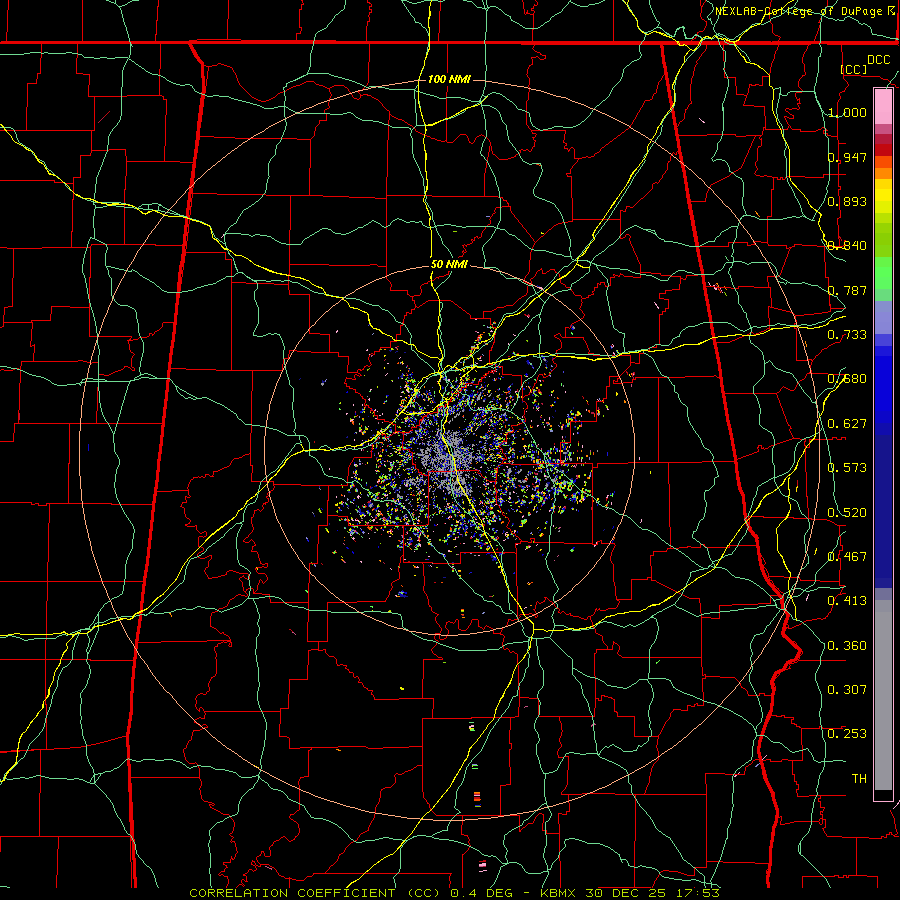Click the 0.947 scale value
900x900 pixels.
(x=847, y=157)
